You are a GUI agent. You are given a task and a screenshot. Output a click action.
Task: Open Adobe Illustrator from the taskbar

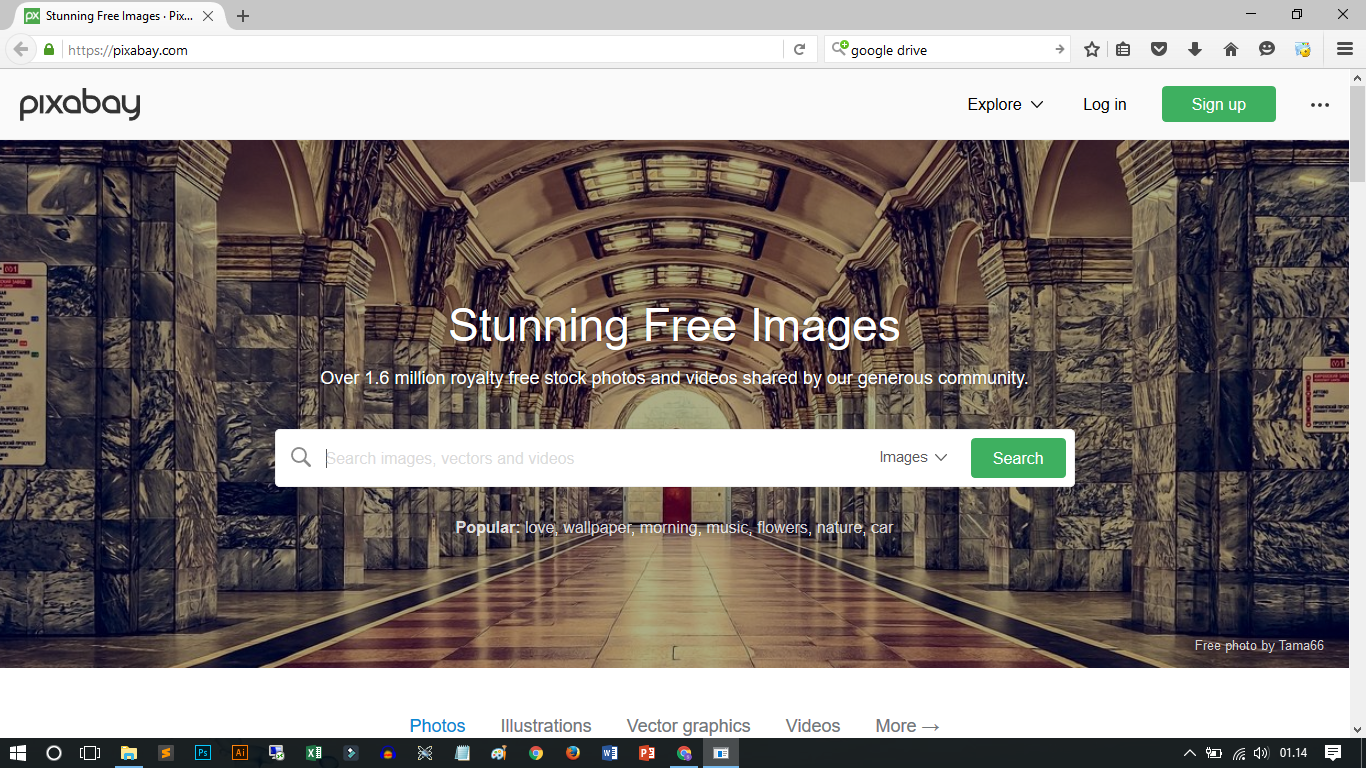(240, 754)
